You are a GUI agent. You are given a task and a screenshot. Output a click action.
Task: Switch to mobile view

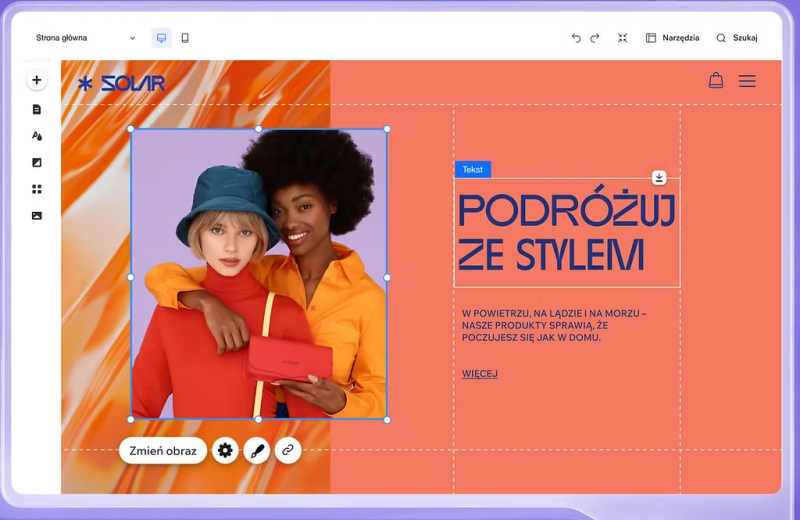[185, 38]
